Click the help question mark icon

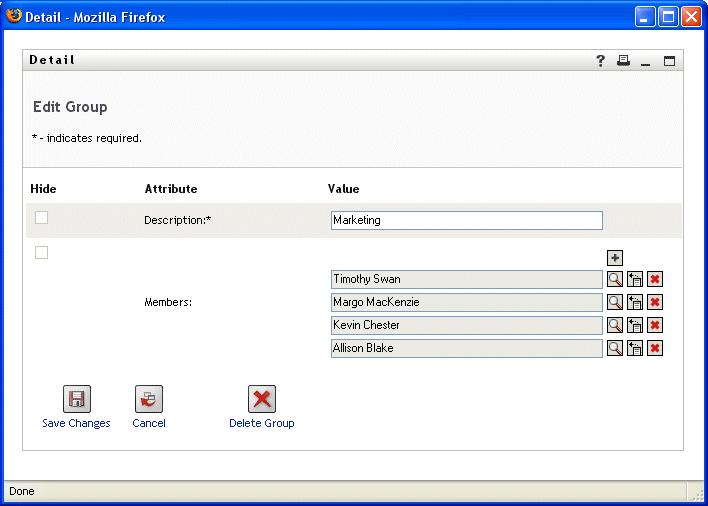click(x=600, y=60)
